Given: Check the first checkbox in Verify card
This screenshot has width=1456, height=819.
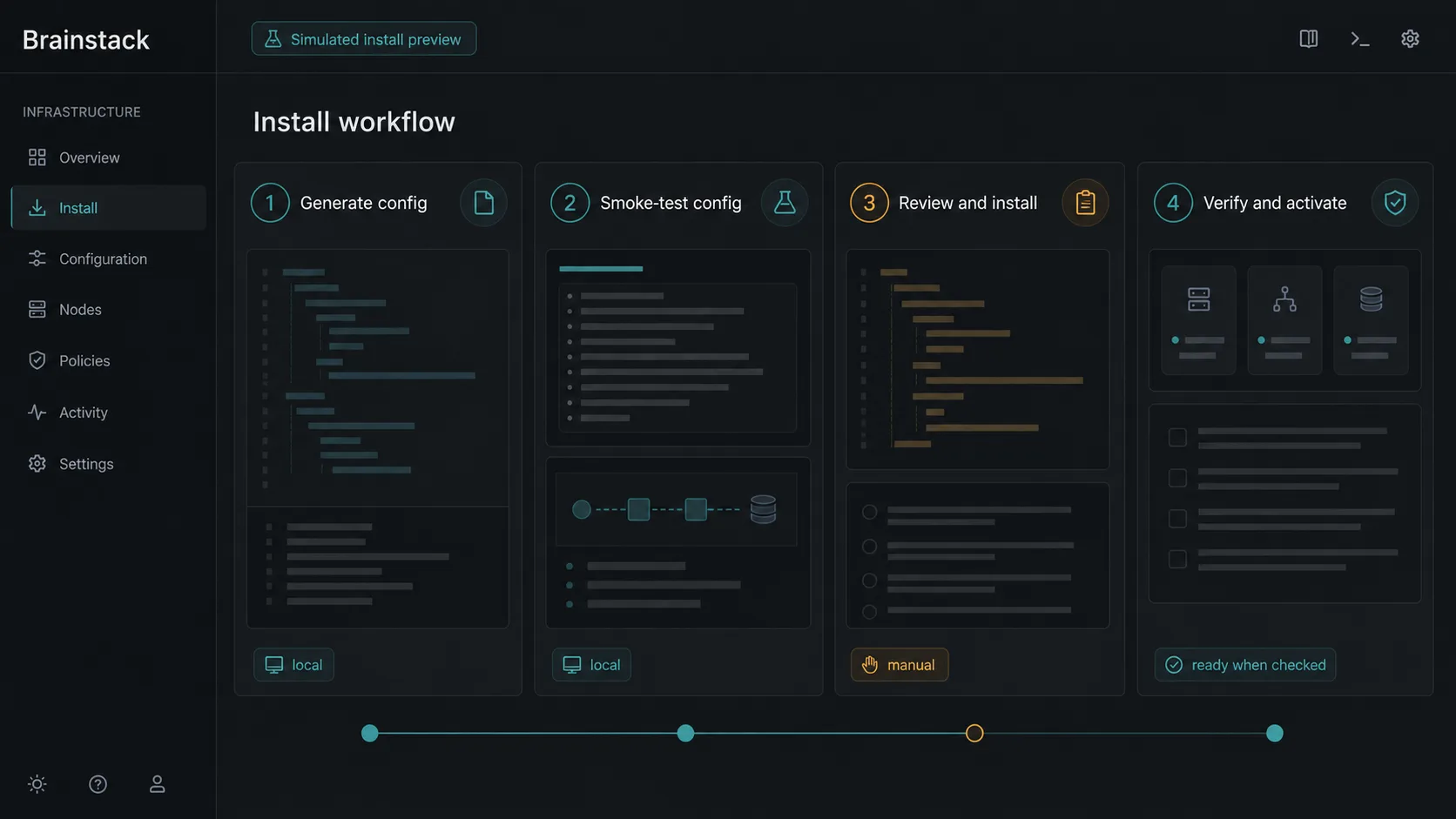Looking at the screenshot, I should (x=1177, y=437).
